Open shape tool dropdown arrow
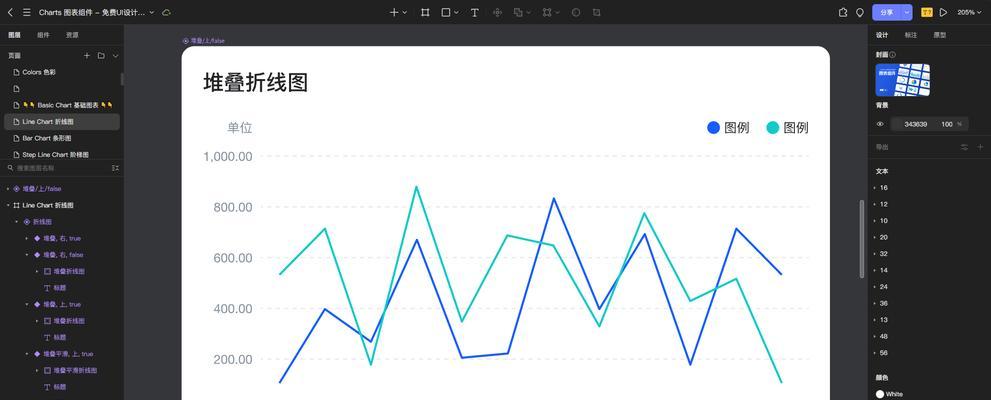Screen dimensions: 991x400 (x=456, y=12)
